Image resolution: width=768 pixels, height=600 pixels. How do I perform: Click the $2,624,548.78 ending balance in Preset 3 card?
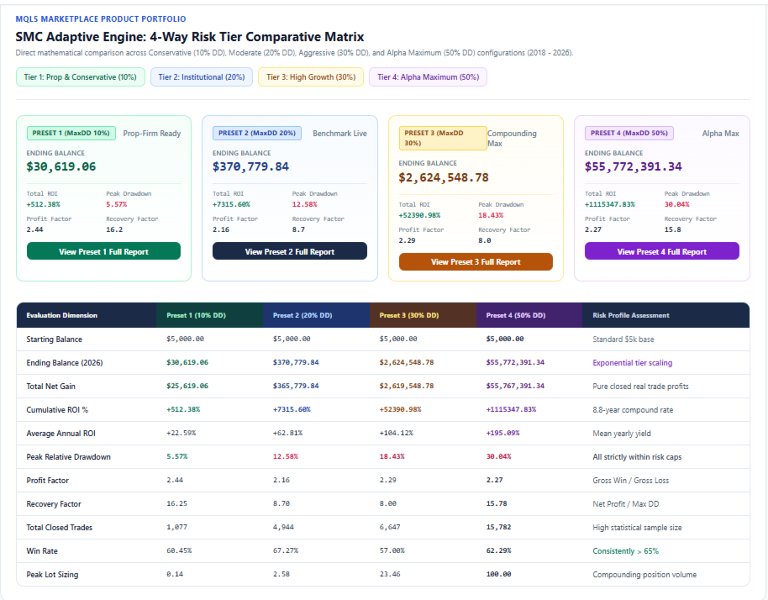(444, 177)
